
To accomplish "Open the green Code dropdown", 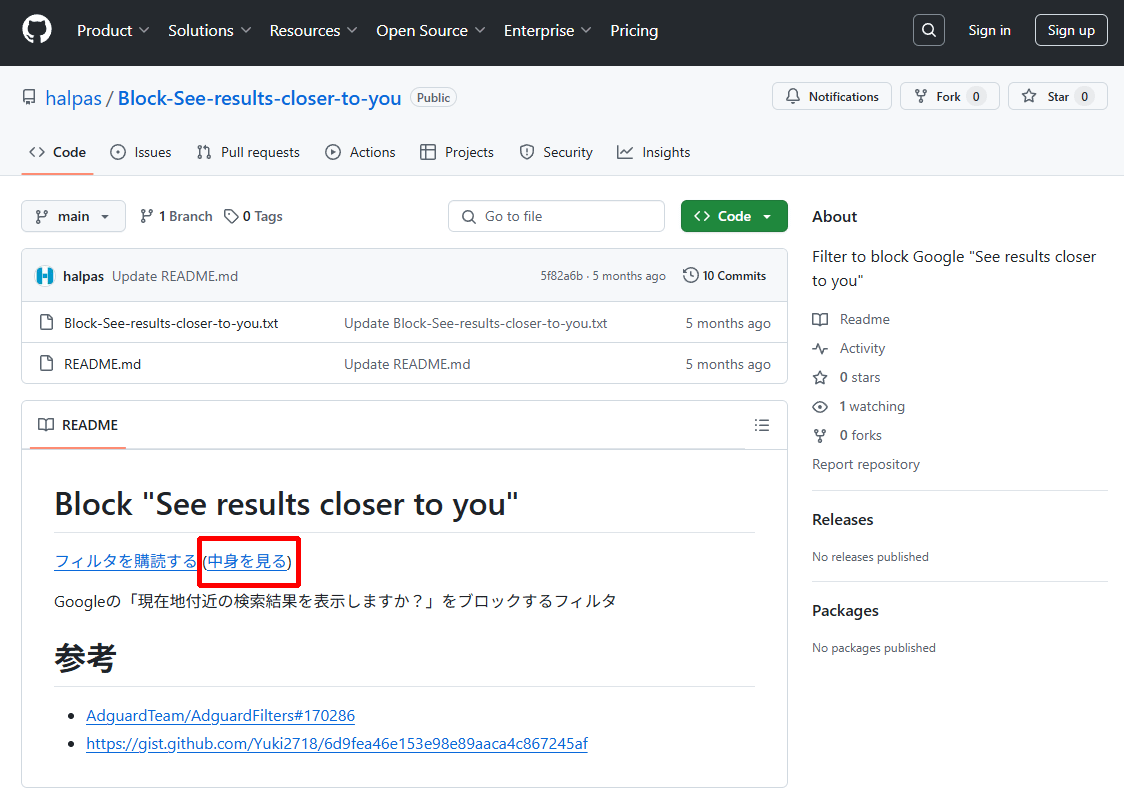I will (734, 216).
